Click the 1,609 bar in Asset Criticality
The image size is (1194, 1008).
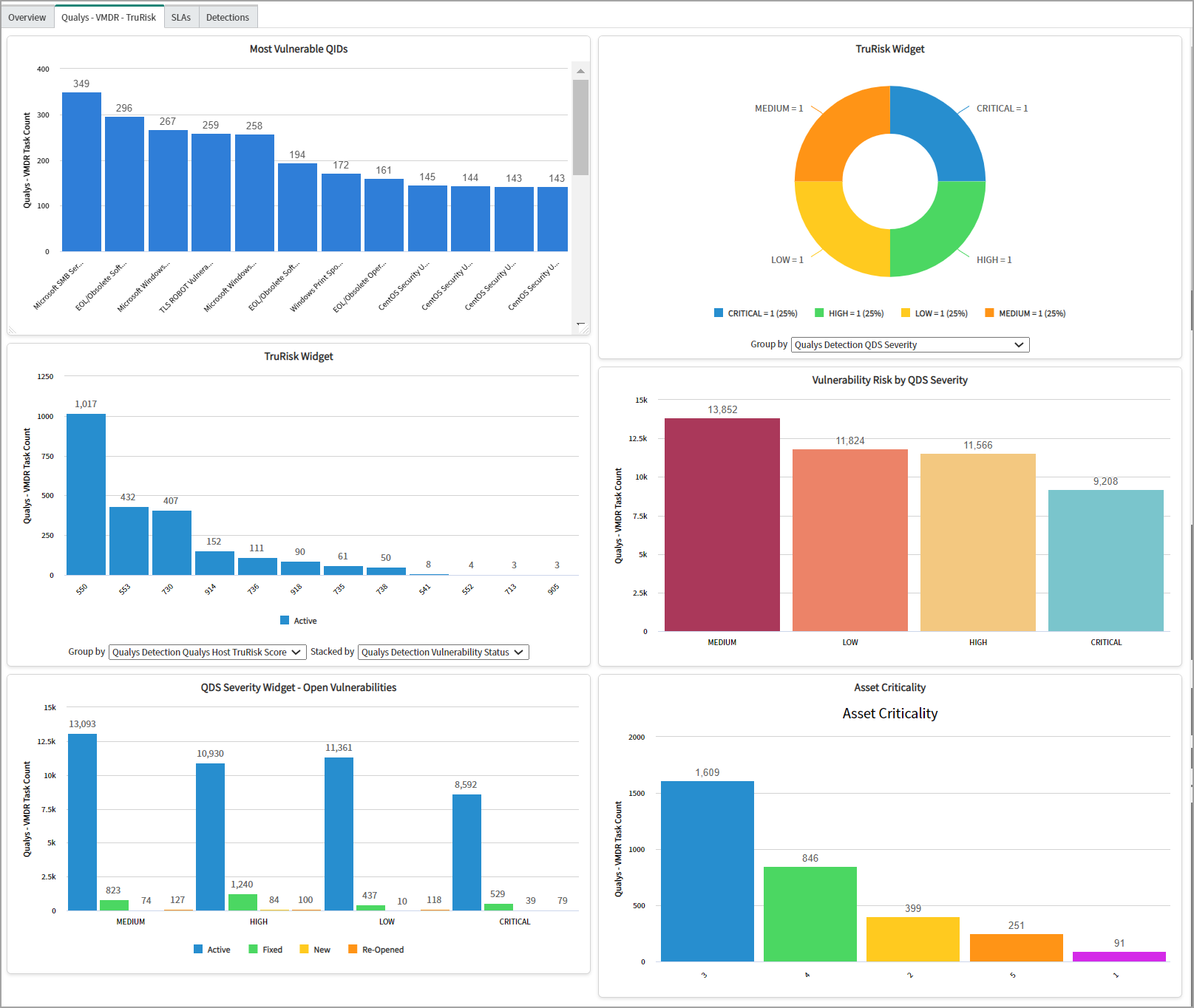706,872
